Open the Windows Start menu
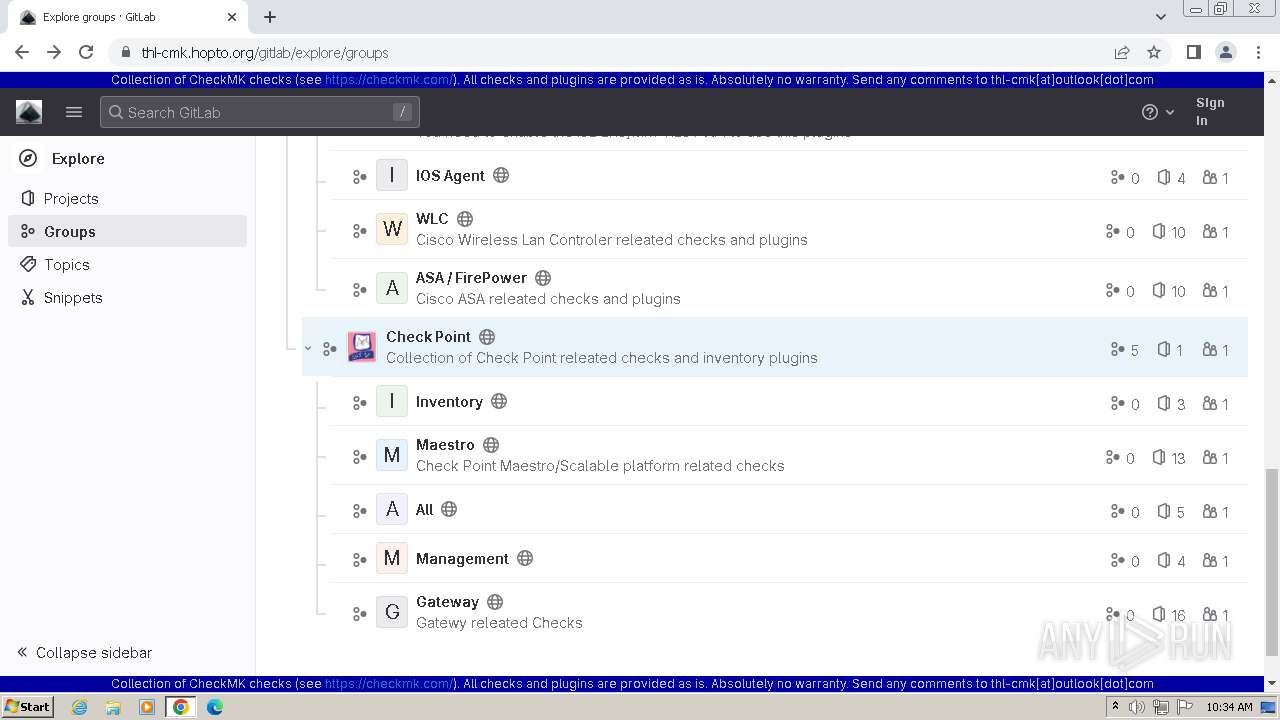The height and width of the screenshot is (720, 1280). pyautogui.click(x=27, y=706)
